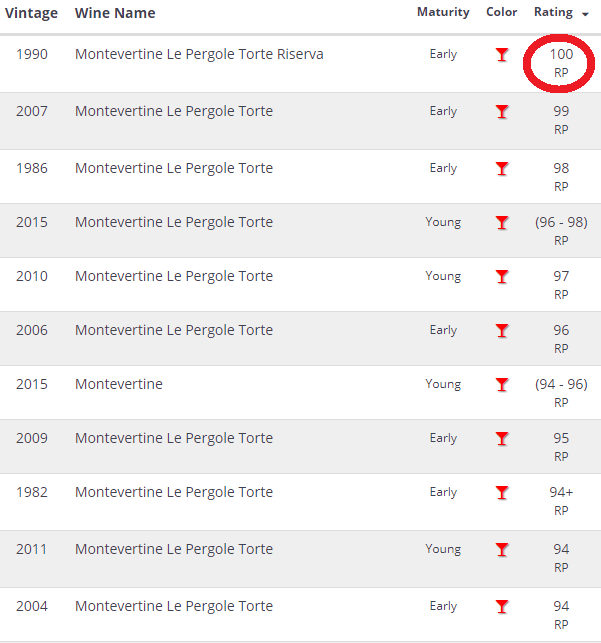Open the plain Montevertine 2015 wine
Screen dimensions: 601x643
[x=119, y=384]
